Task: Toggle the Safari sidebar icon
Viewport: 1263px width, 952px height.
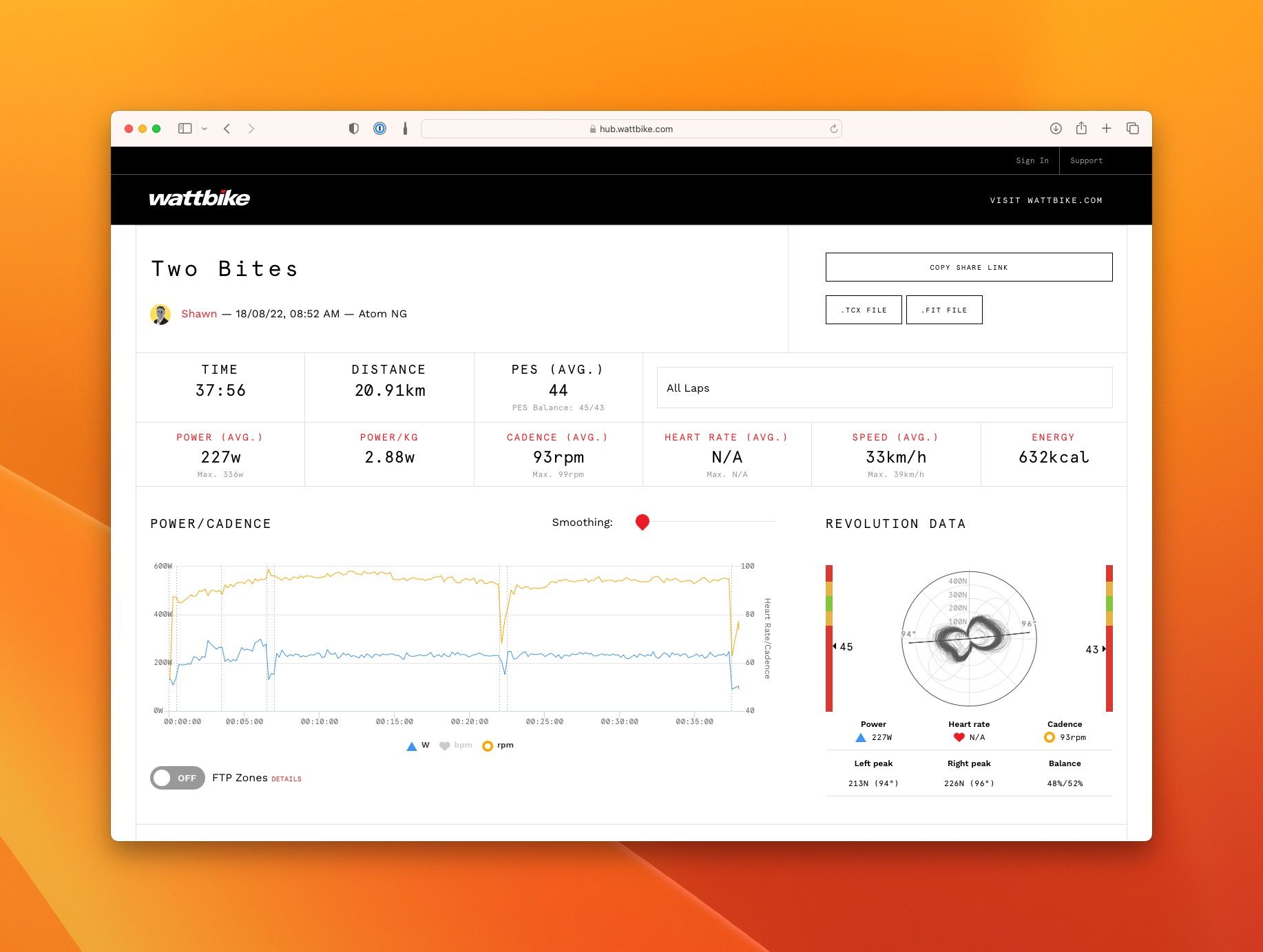Action: (x=185, y=129)
